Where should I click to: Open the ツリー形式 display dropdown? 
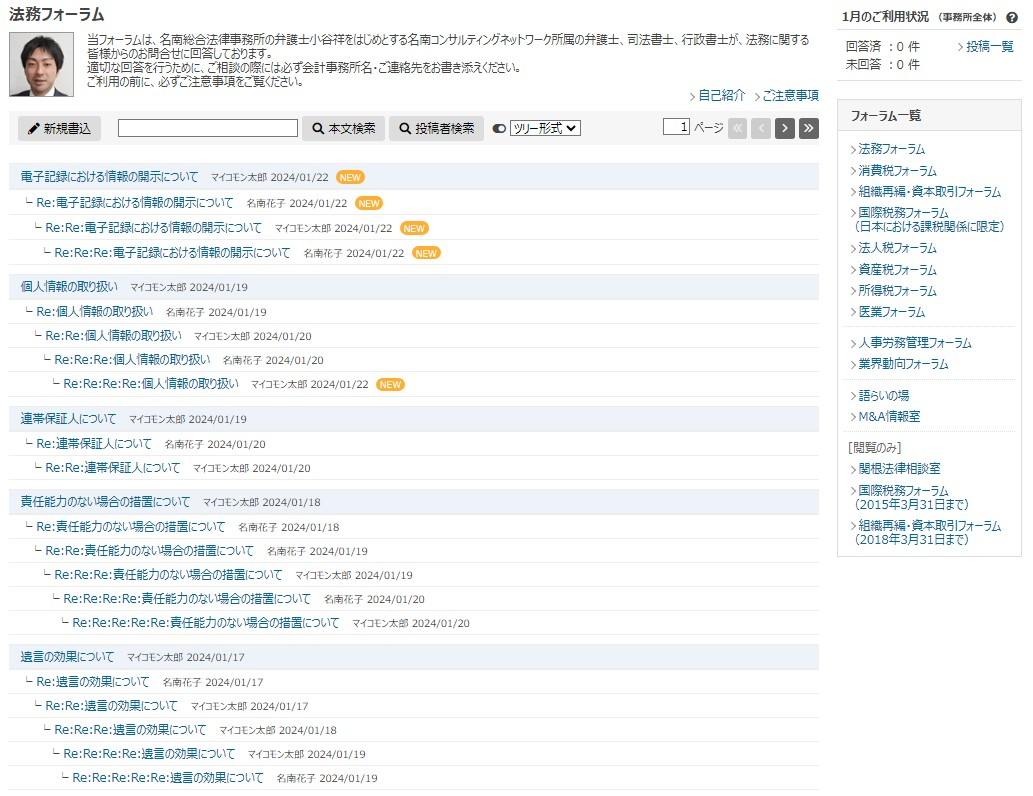545,128
